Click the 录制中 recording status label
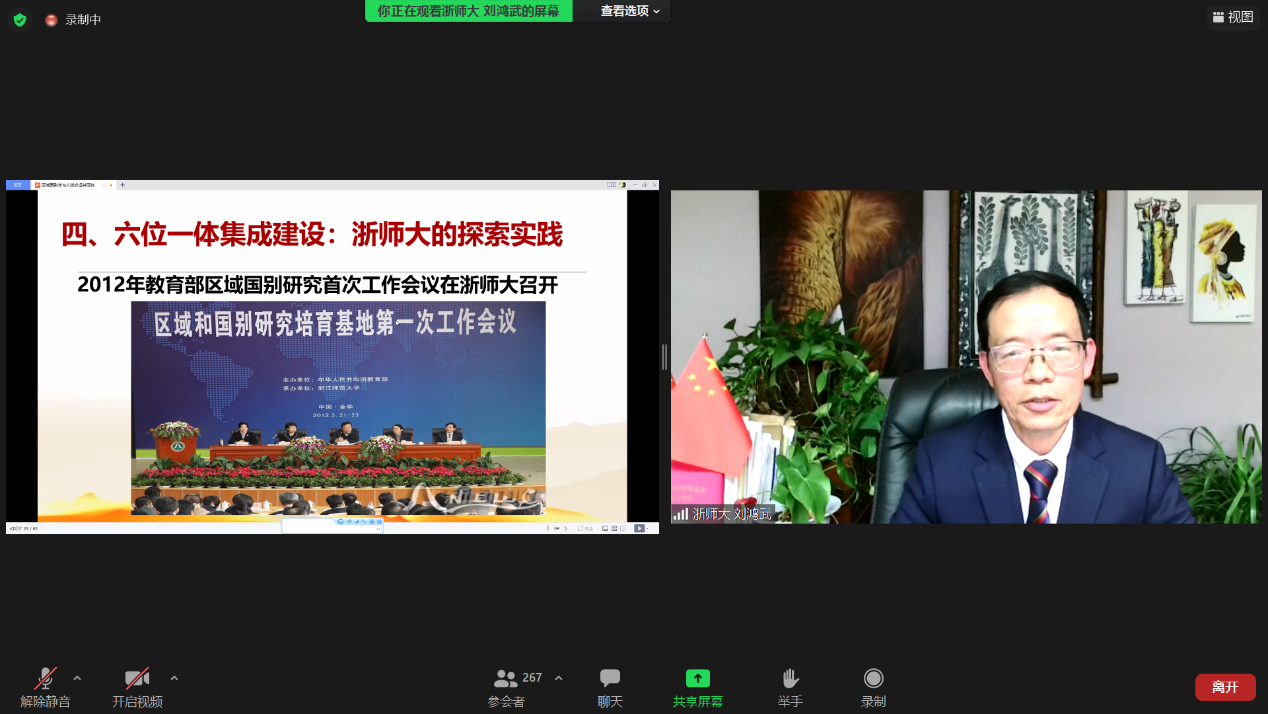 [x=83, y=20]
